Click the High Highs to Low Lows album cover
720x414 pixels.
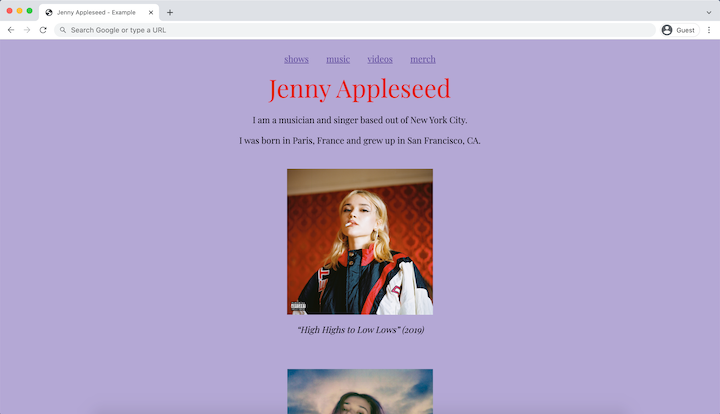click(x=360, y=241)
